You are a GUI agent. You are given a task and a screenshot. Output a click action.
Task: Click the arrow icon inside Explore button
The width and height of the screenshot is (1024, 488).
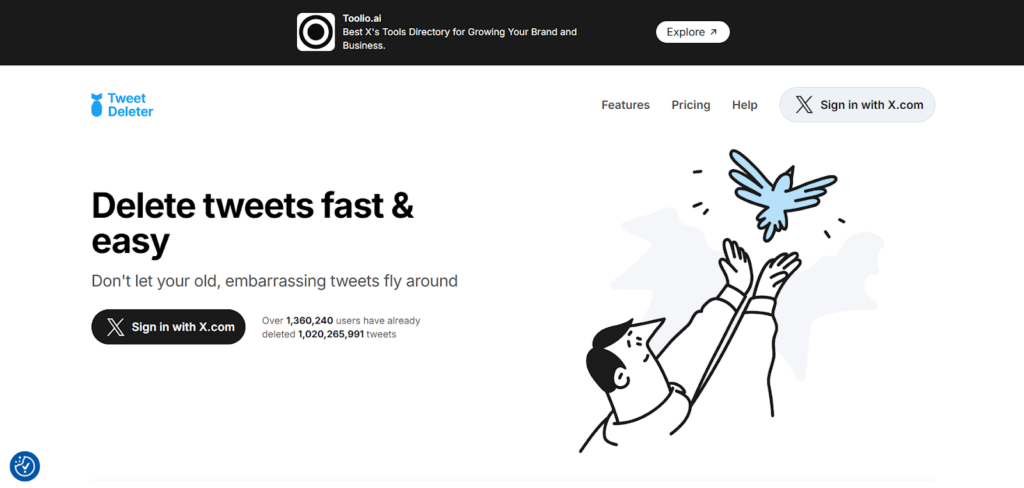pyautogui.click(x=713, y=32)
